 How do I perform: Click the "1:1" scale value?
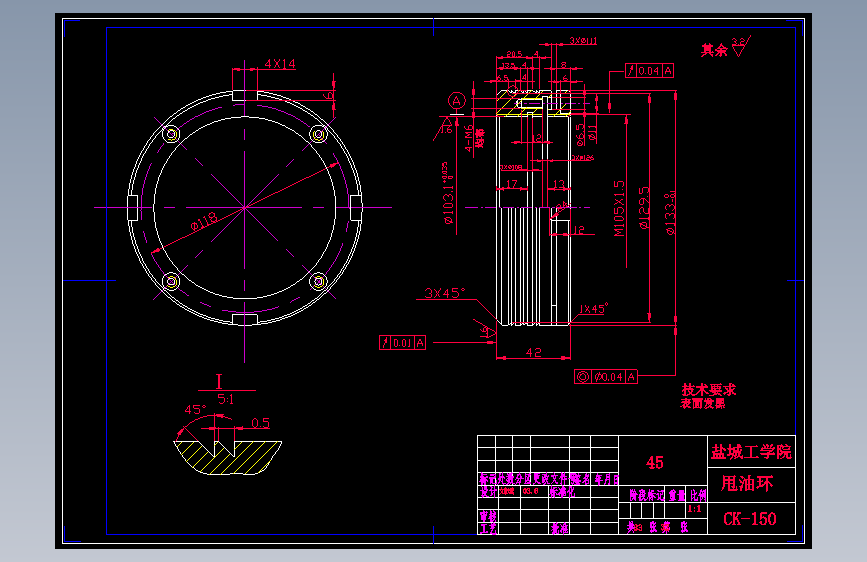click(x=694, y=509)
